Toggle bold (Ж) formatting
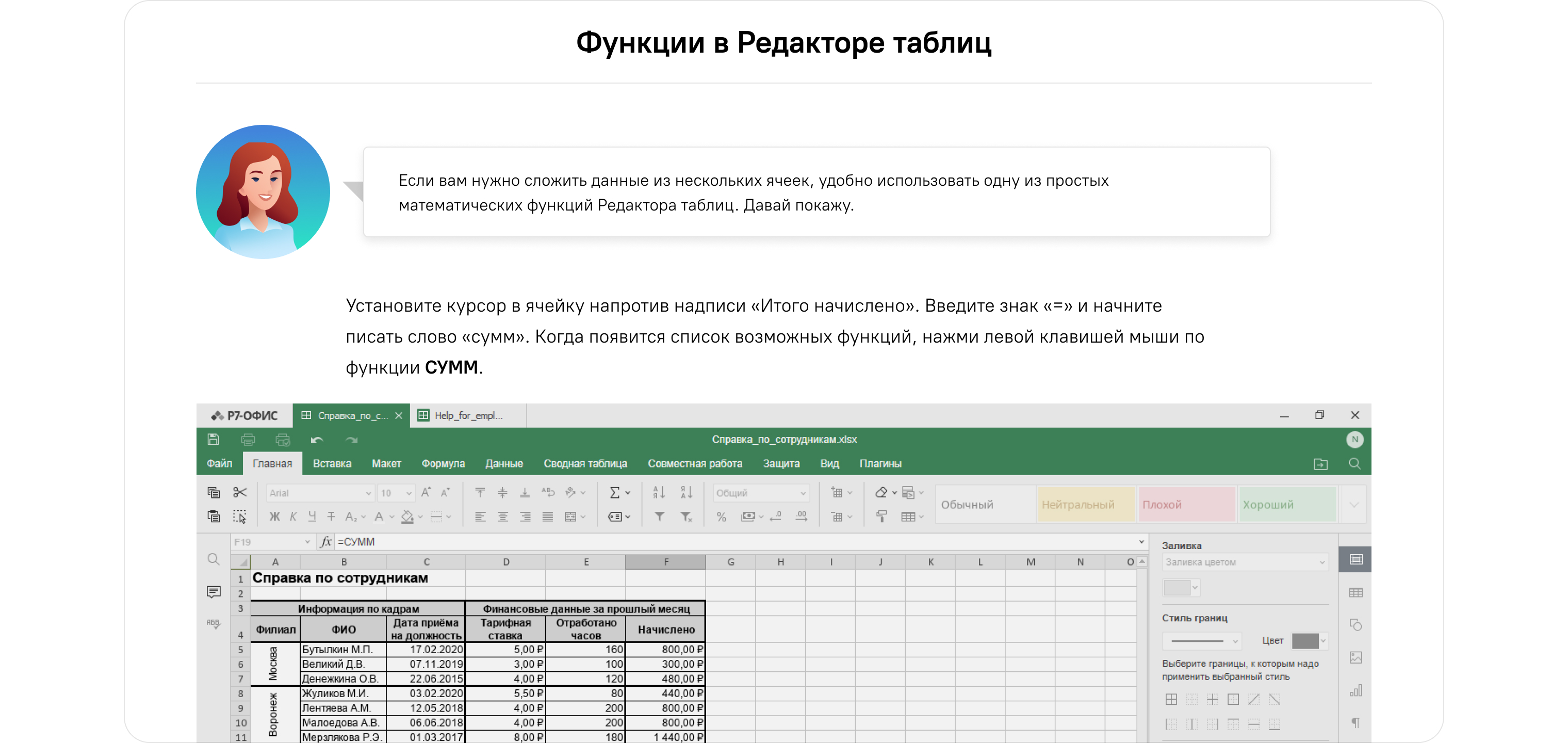This screenshot has height=743, width=1568. click(274, 516)
